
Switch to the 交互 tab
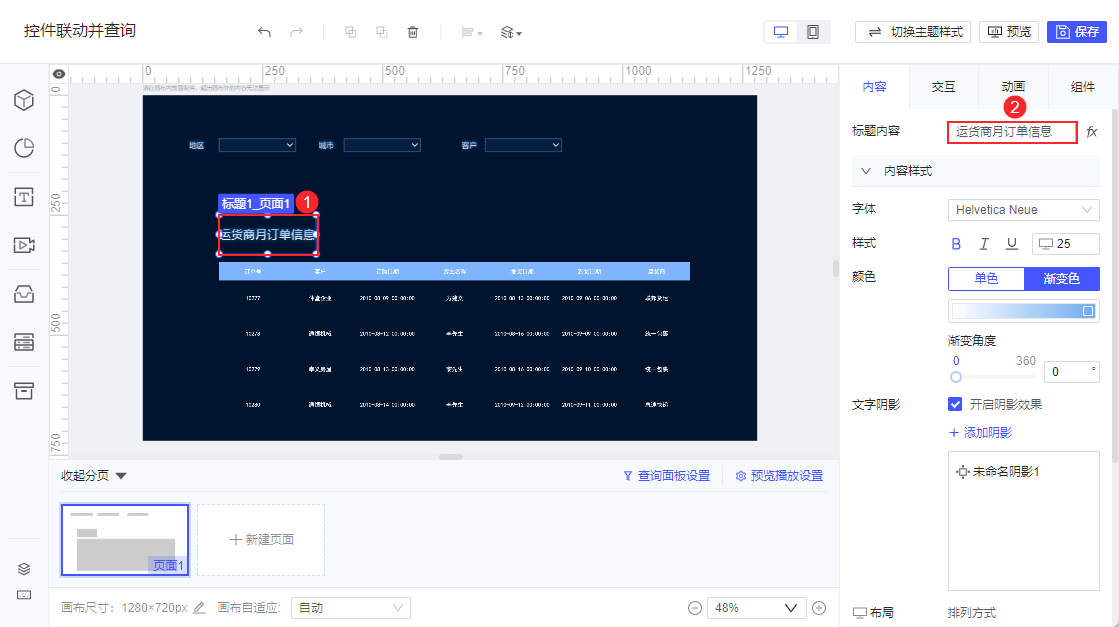[x=943, y=86]
